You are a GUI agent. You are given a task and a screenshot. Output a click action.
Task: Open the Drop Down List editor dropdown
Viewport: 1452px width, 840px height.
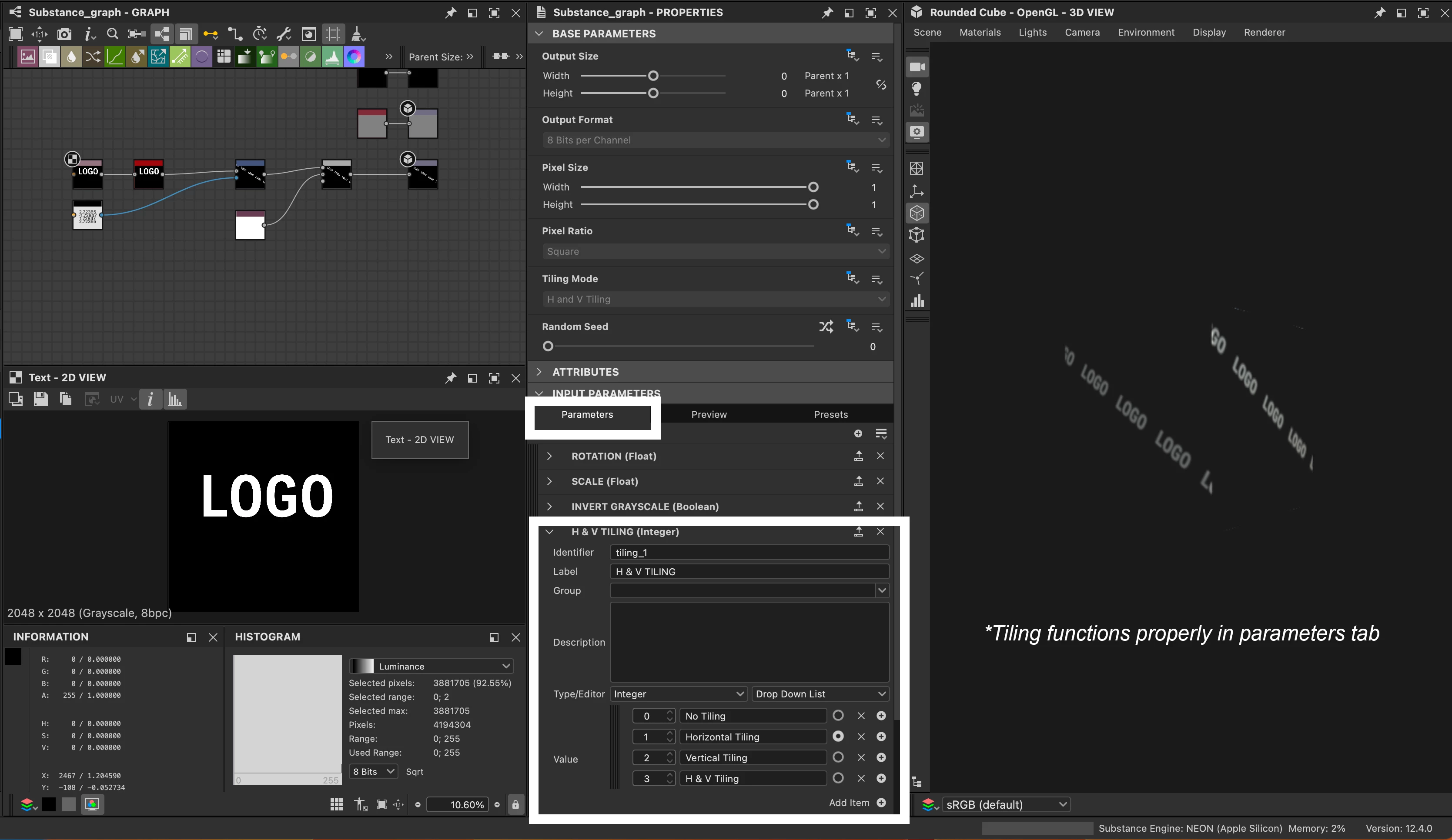click(x=820, y=694)
